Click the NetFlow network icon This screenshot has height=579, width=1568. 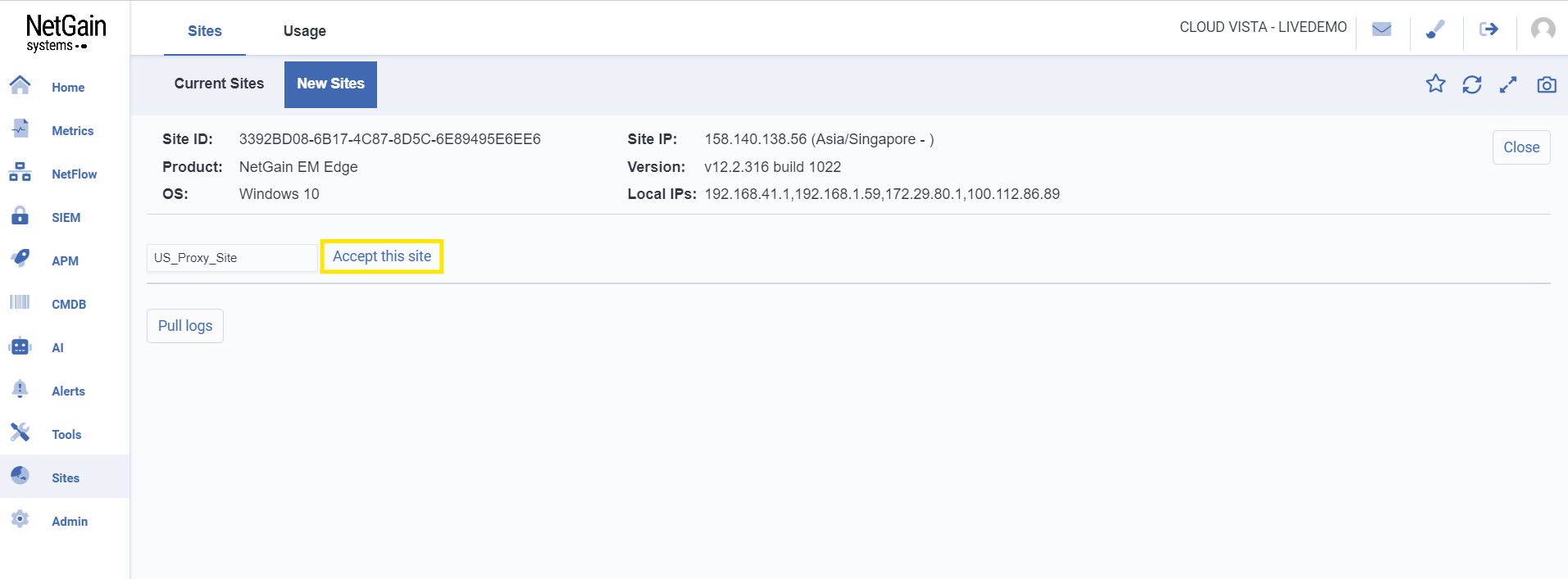(x=20, y=172)
